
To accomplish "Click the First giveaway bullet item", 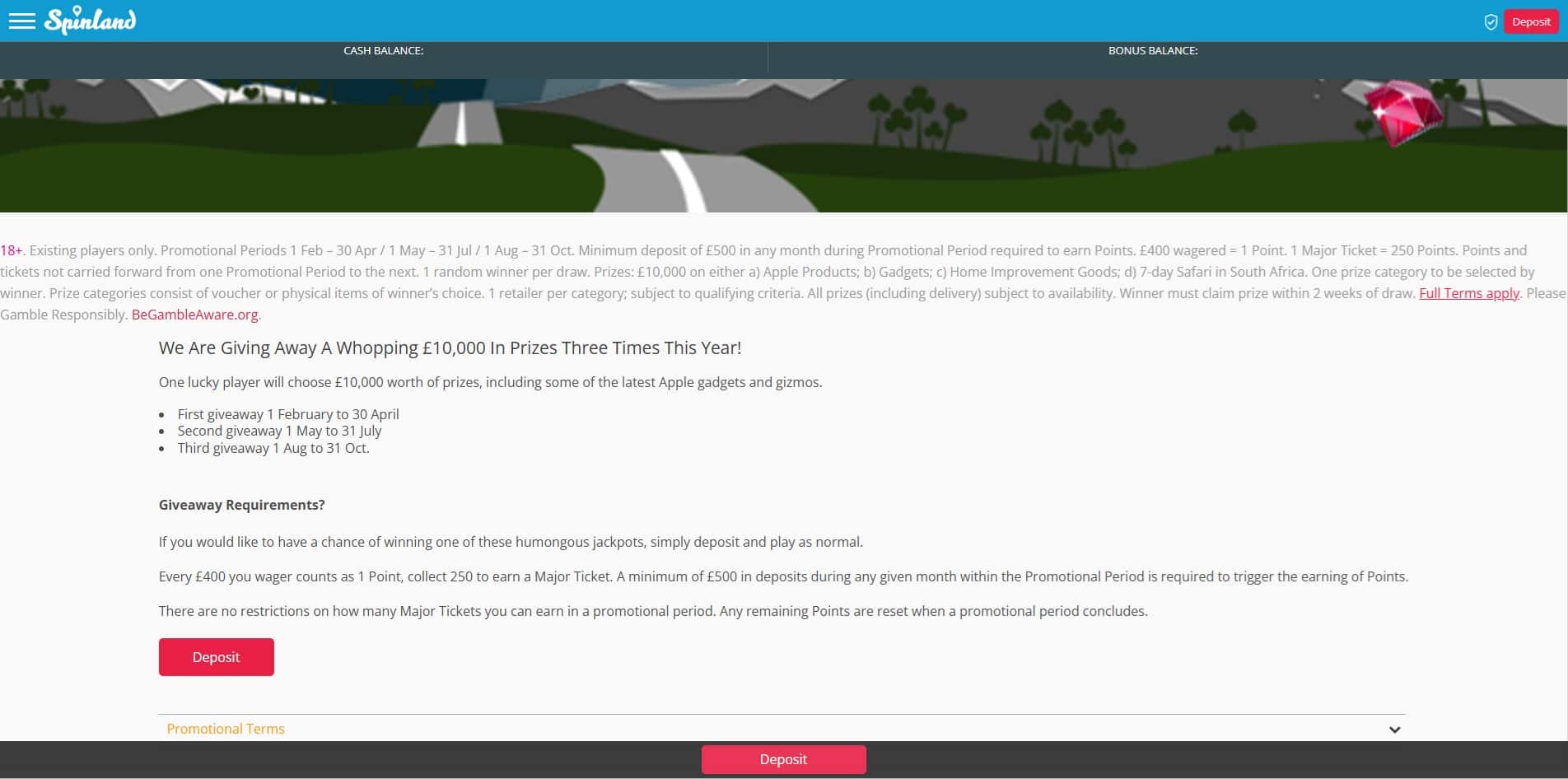I will coord(287,414).
